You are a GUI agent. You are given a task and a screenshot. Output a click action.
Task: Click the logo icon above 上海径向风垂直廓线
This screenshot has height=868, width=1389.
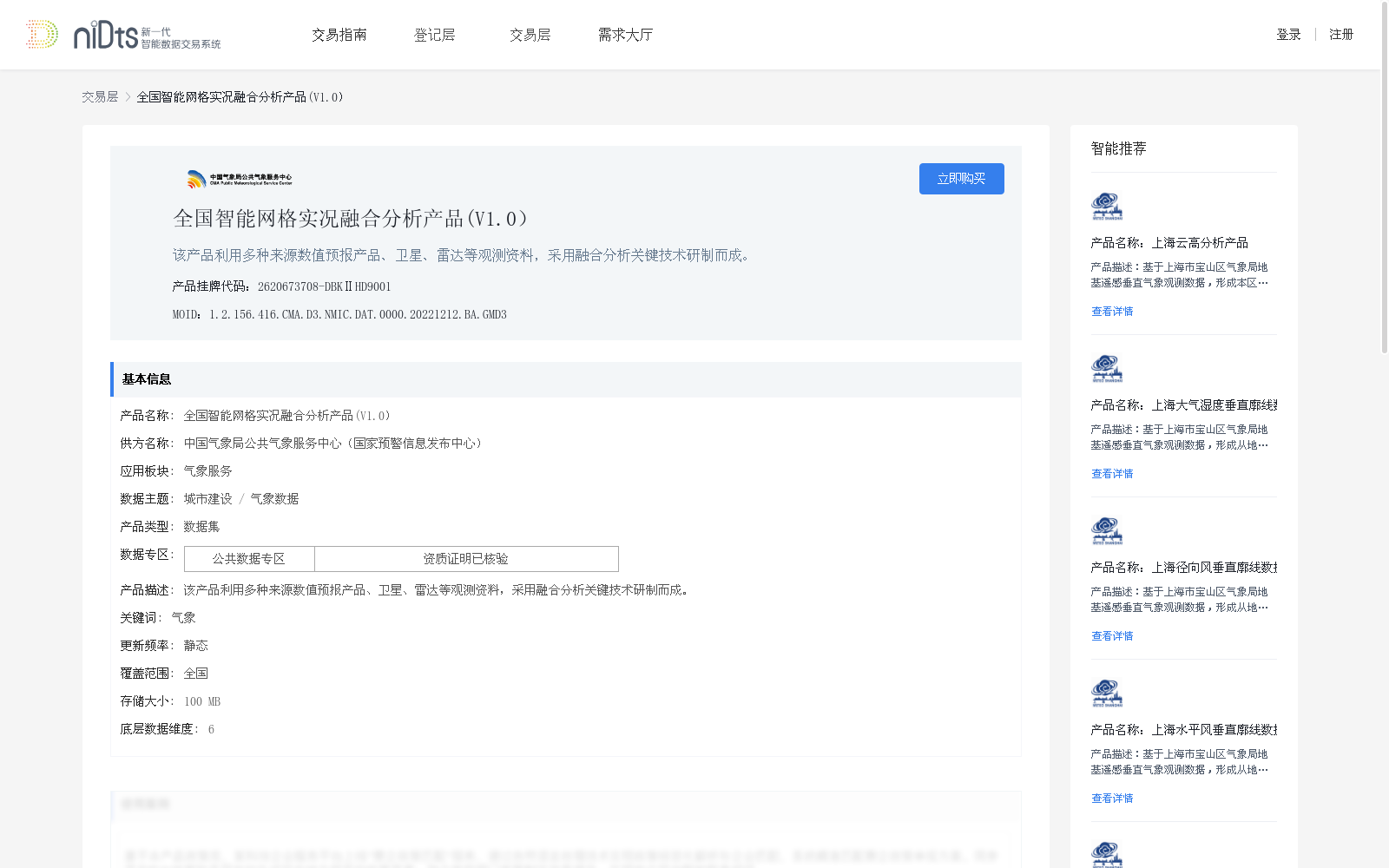tap(1107, 531)
